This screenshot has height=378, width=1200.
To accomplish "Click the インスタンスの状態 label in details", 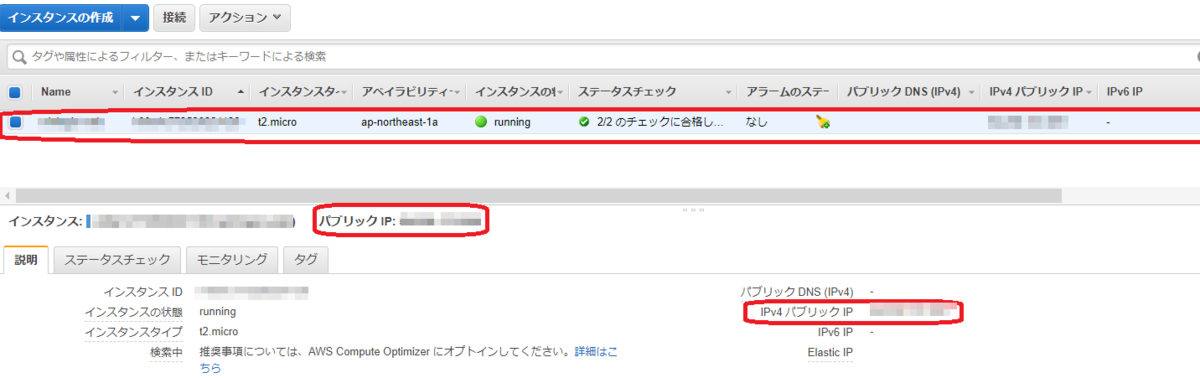I will pyautogui.click(x=133, y=311).
